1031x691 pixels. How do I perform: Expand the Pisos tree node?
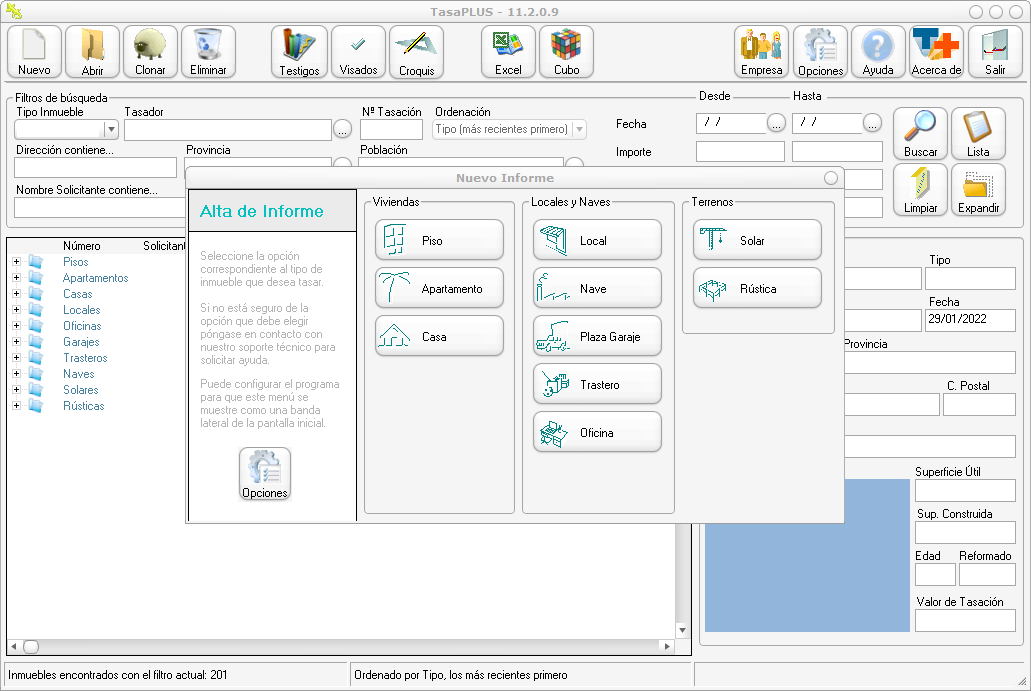(16, 262)
